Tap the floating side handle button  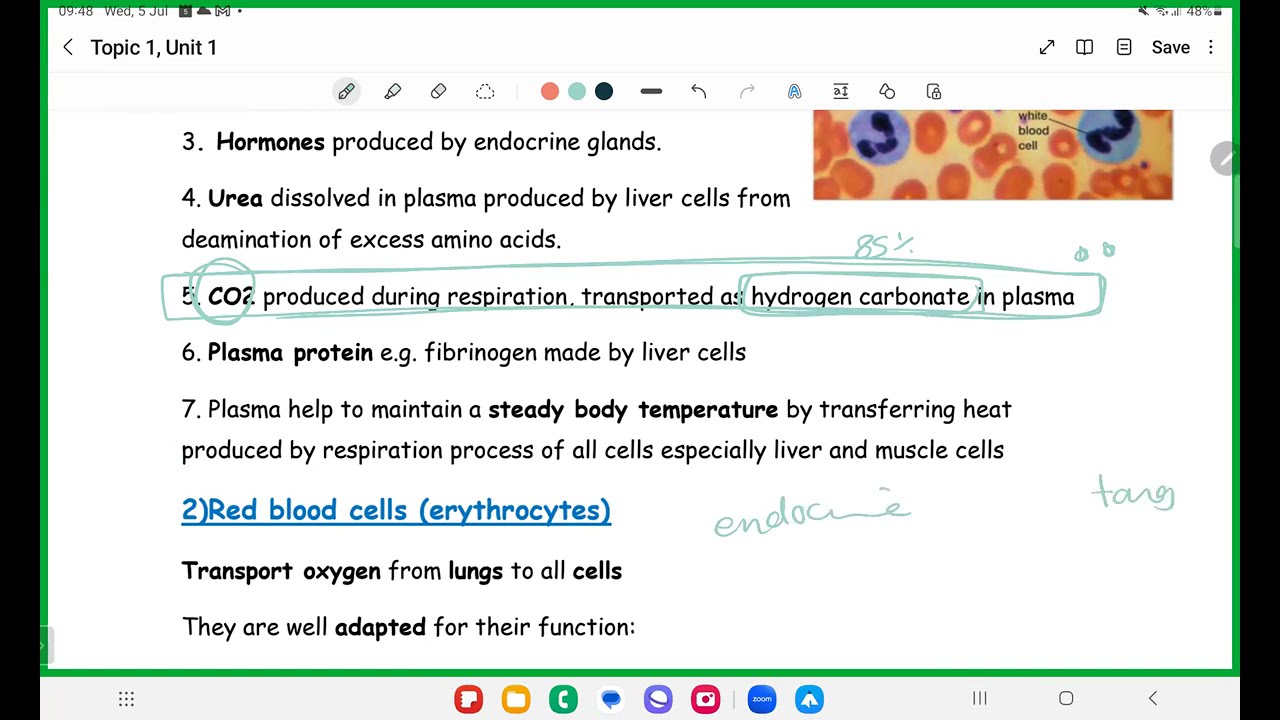pyautogui.click(x=1224, y=158)
